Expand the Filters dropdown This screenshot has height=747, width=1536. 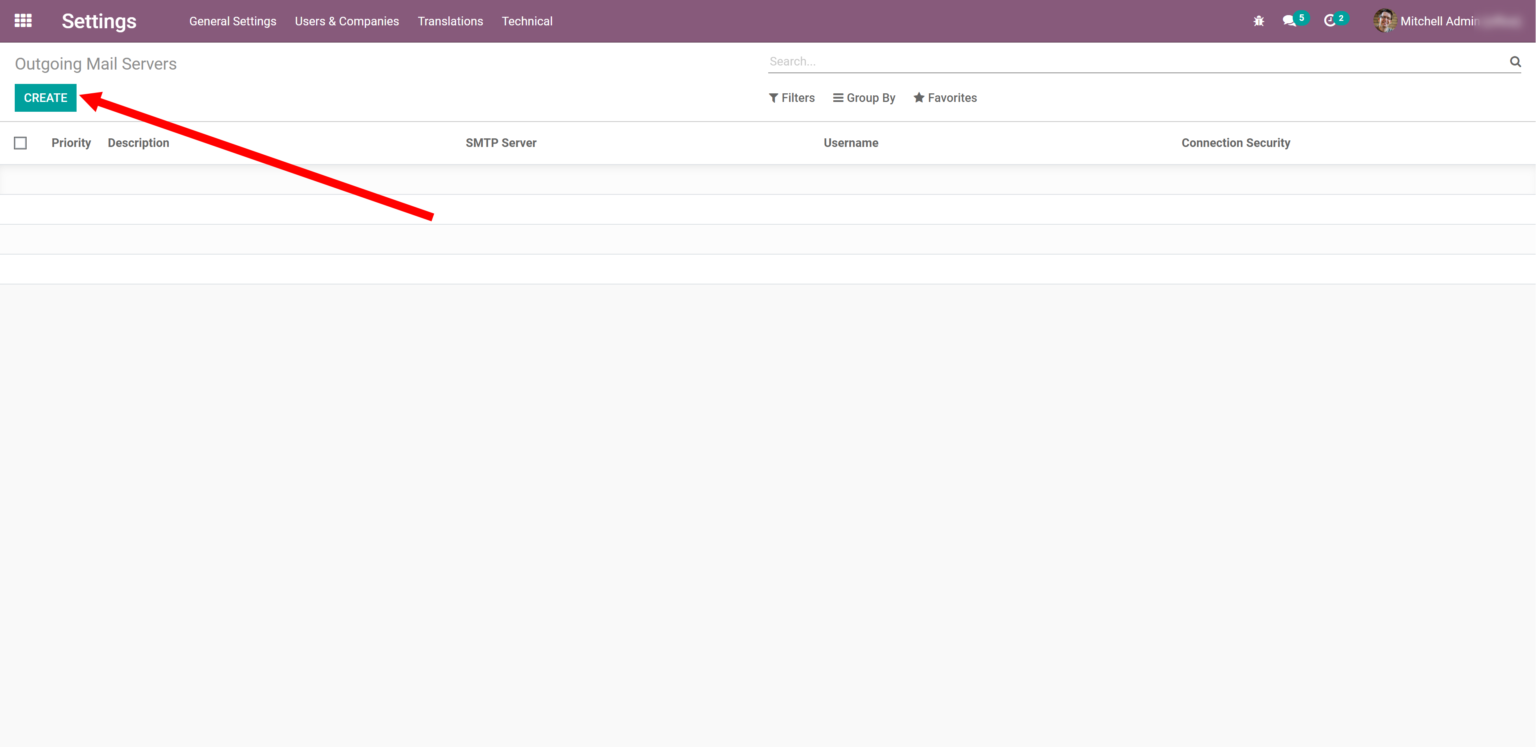(x=791, y=97)
